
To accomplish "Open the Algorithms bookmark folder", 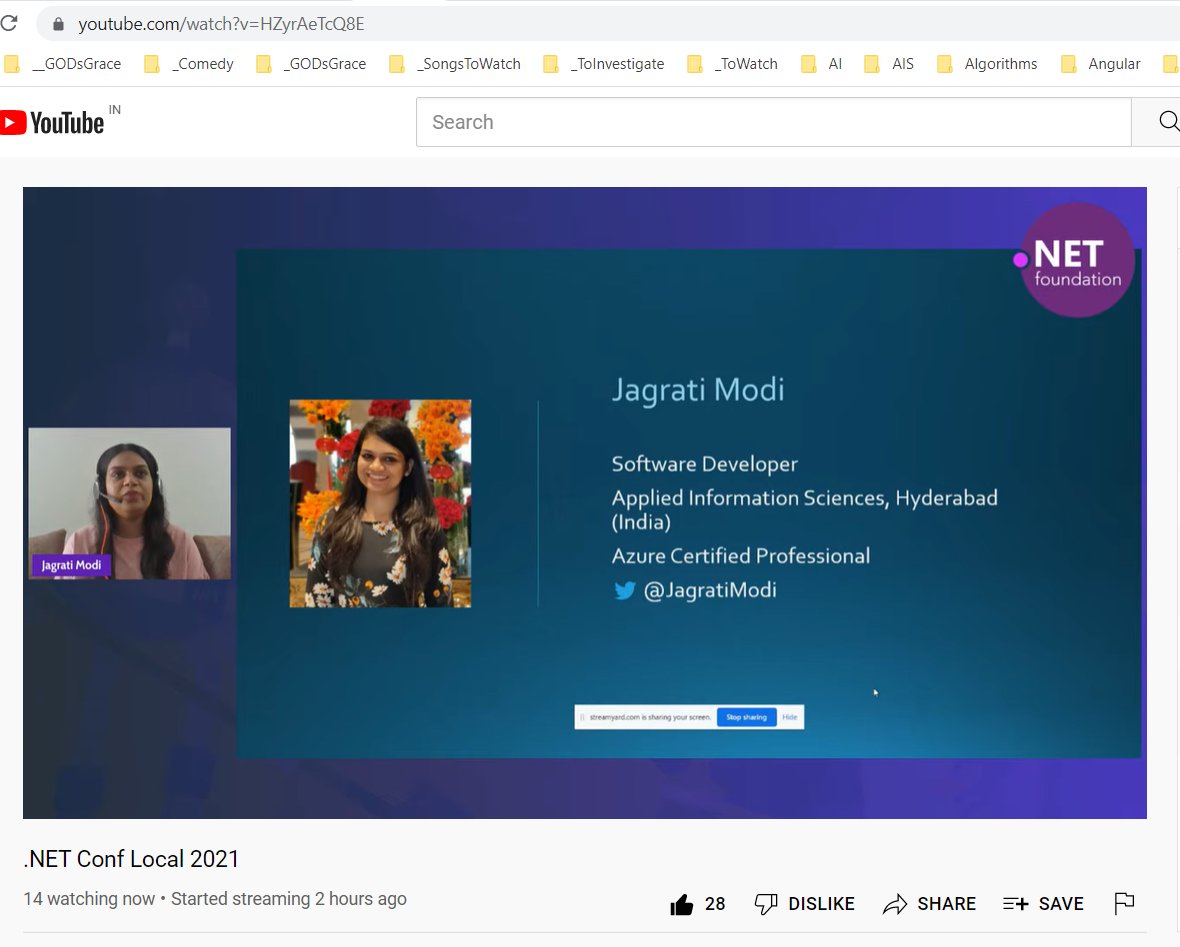I will [x=987, y=64].
